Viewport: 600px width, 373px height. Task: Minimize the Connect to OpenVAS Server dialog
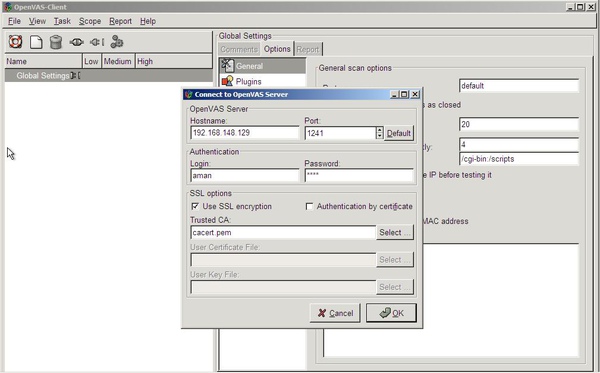[x=395, y=94]
